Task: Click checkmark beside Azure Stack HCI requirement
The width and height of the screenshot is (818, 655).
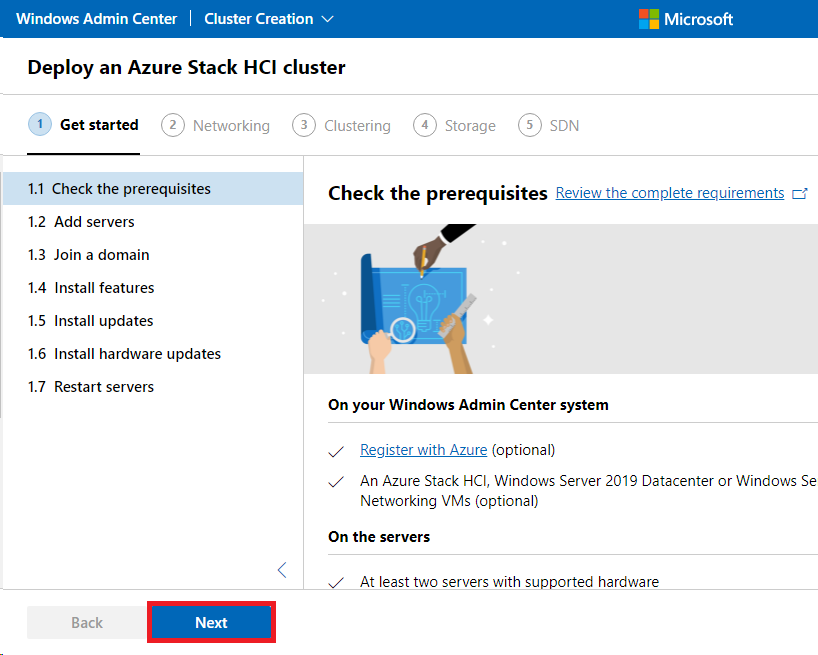Action: (x=336, y=482)
